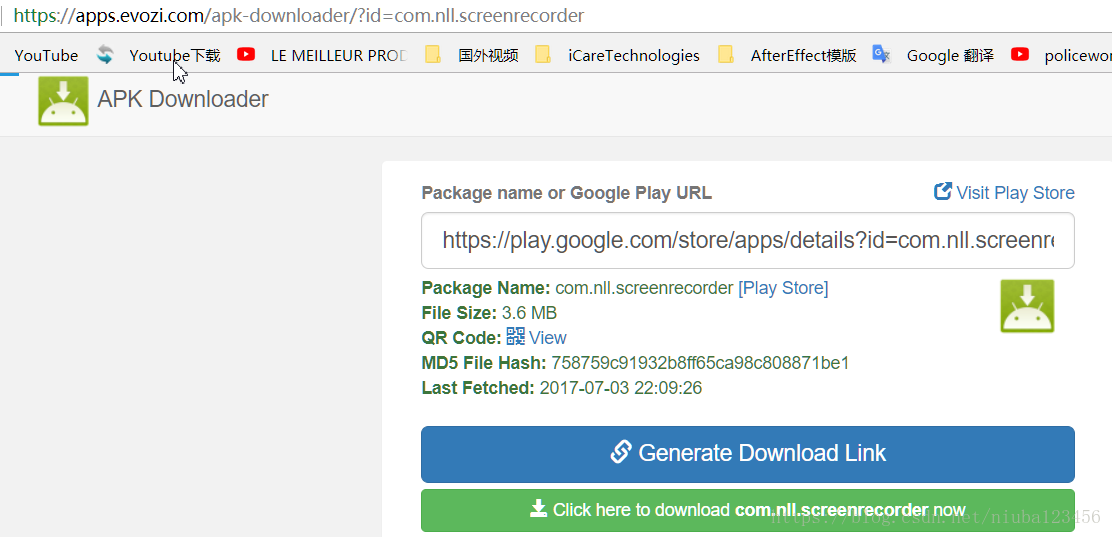Open the Youtube下载 bookmark sync icon
The image size is (1112, 537).
click(x=105, y=55)
